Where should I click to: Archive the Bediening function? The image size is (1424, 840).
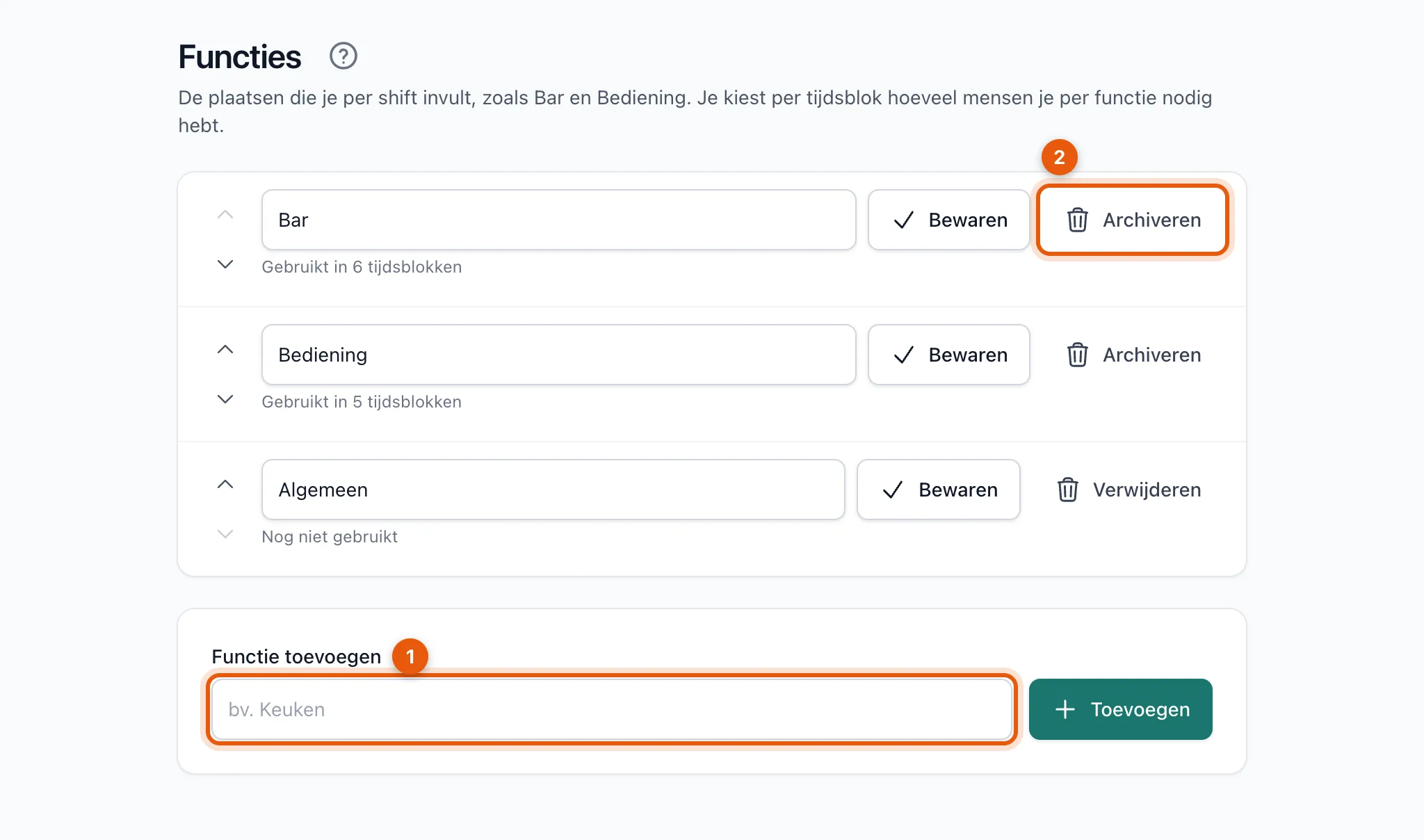click(x=1133, y=355)
